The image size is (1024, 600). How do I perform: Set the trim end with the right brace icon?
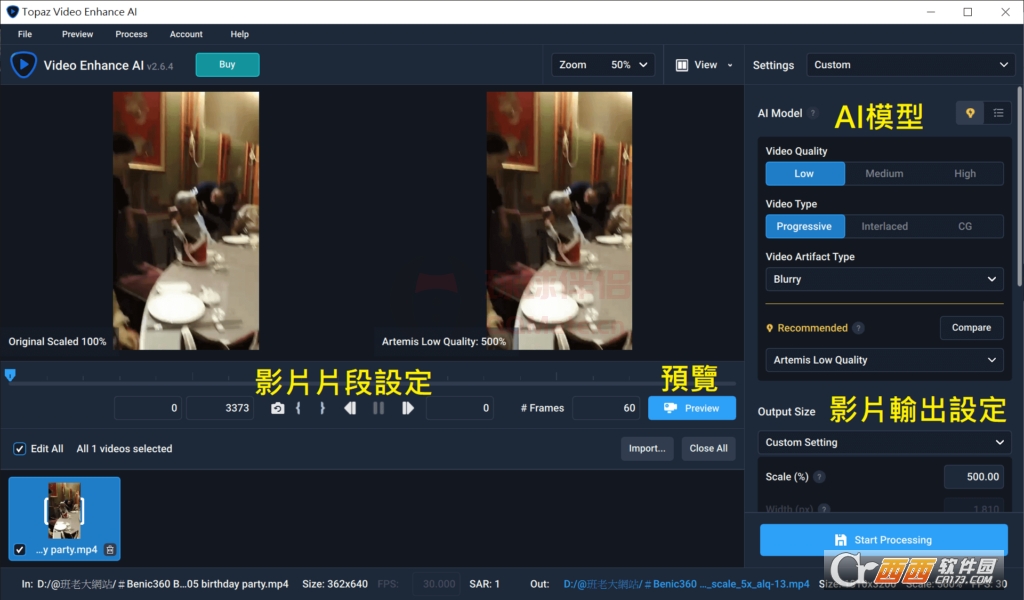(x=322, y=408)
